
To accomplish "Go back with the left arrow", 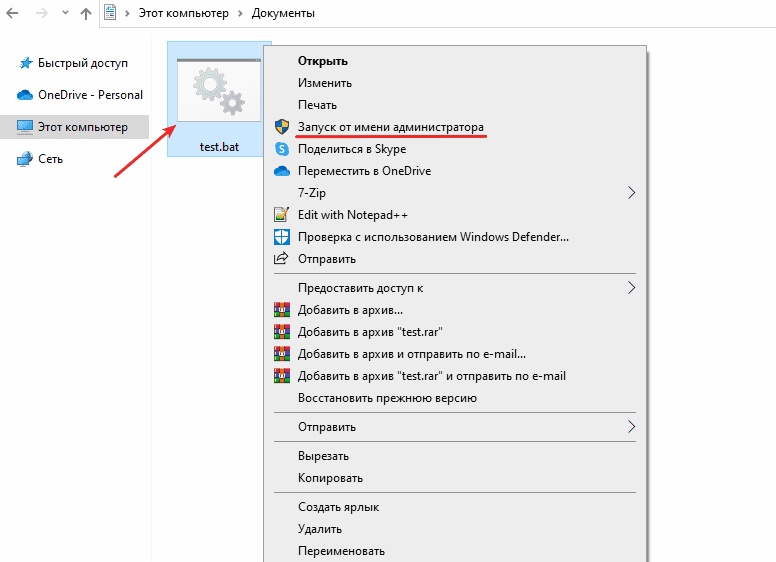I will 12,13.
